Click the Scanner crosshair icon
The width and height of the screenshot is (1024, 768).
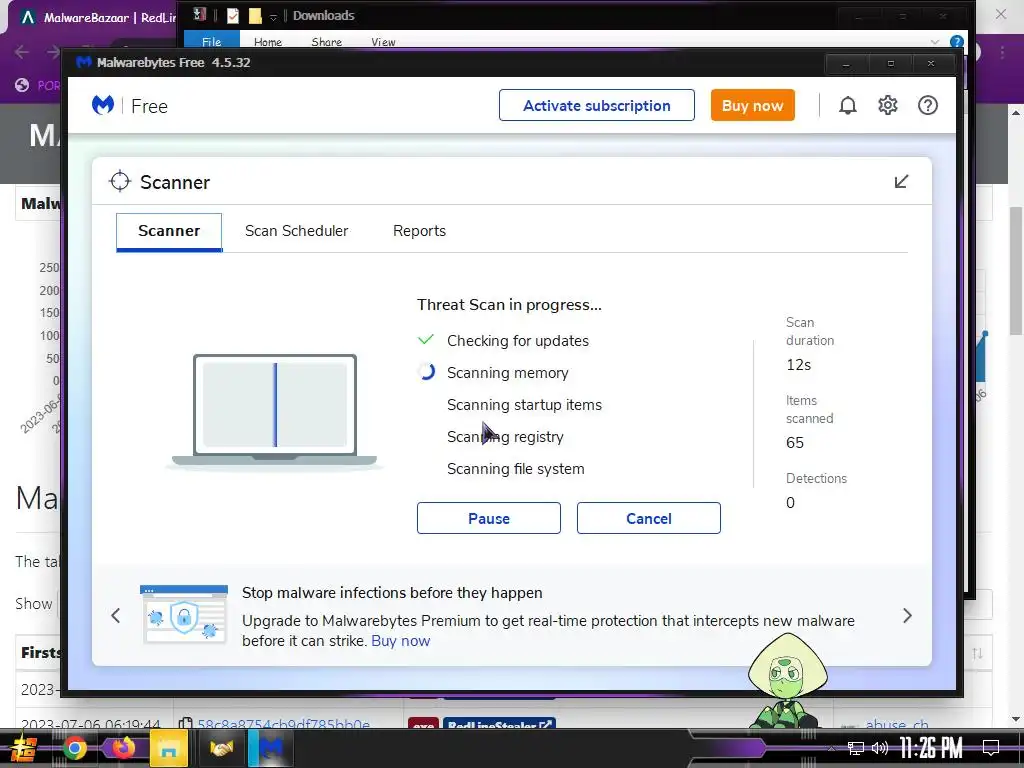120,182
